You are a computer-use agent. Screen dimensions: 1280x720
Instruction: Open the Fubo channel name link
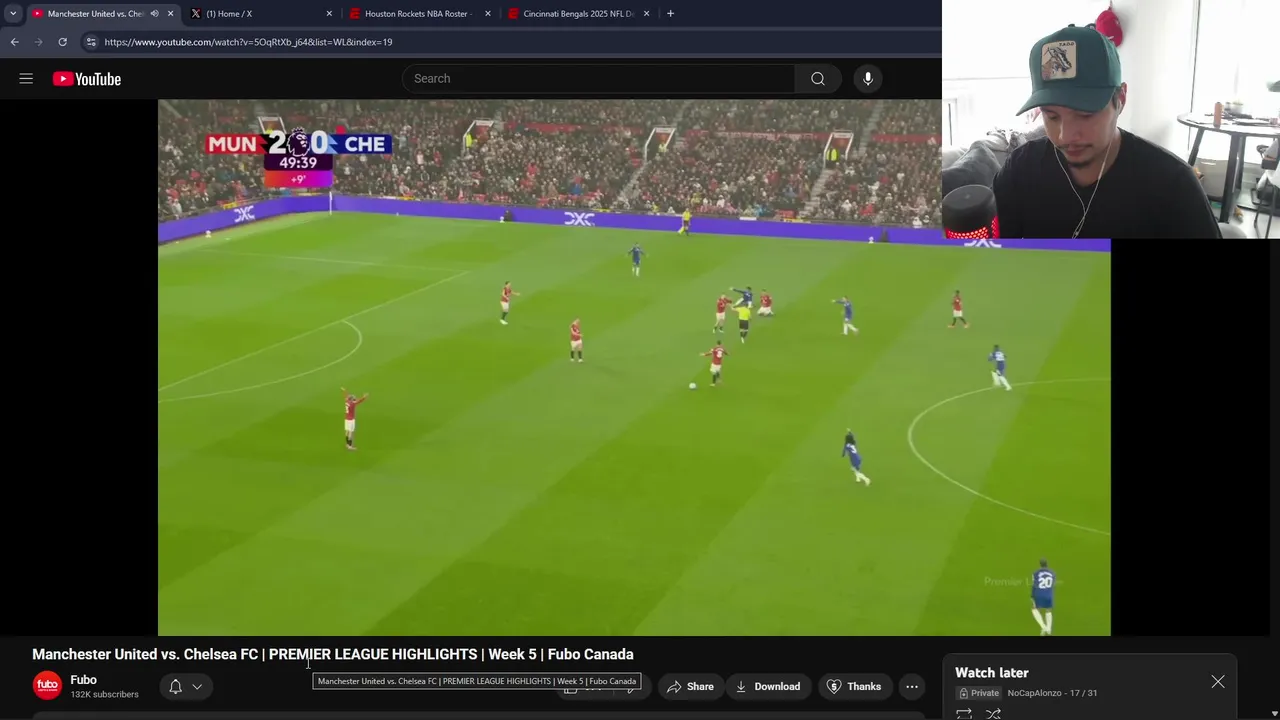83,680
